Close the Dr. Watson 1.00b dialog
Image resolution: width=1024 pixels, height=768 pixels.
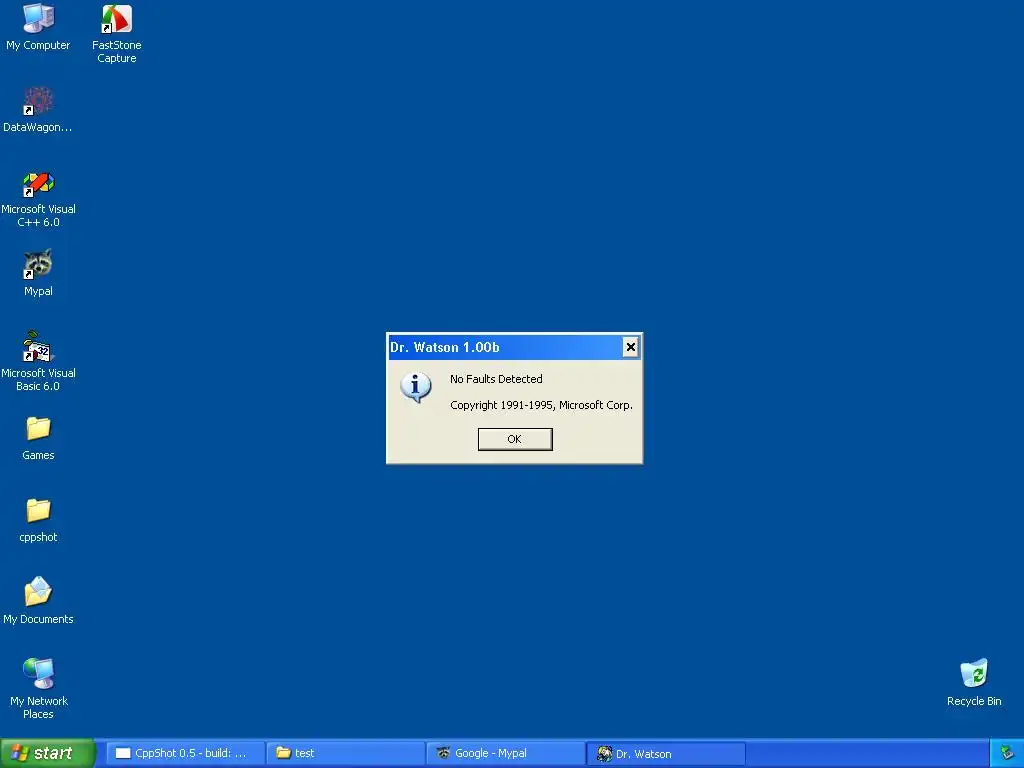[630, 347]
